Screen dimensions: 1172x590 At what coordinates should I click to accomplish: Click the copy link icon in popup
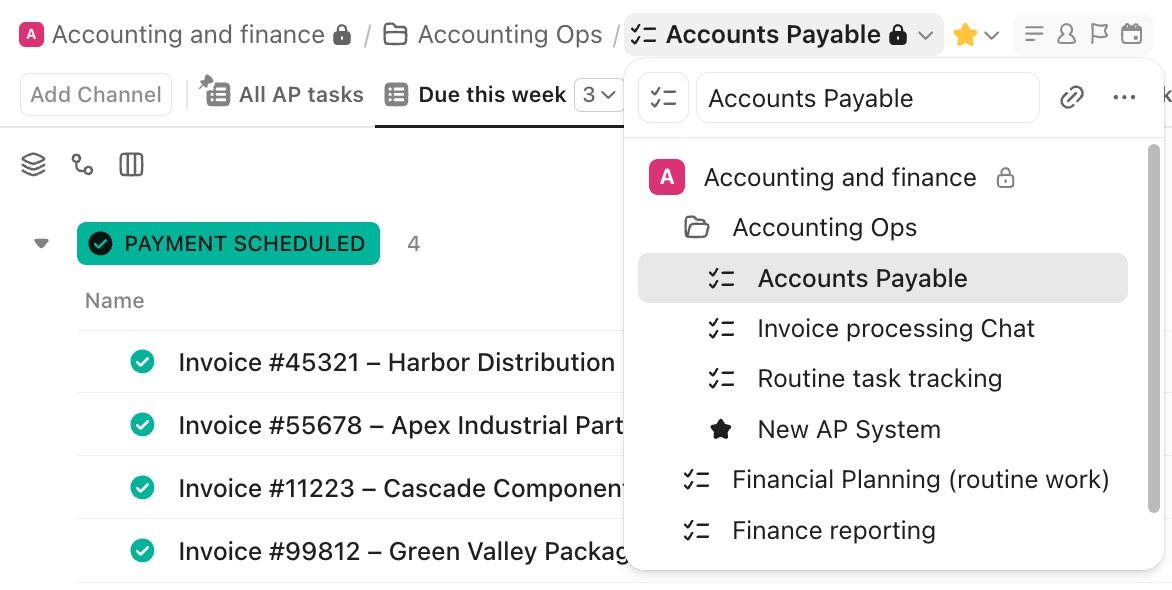(x=1072, y=98)
